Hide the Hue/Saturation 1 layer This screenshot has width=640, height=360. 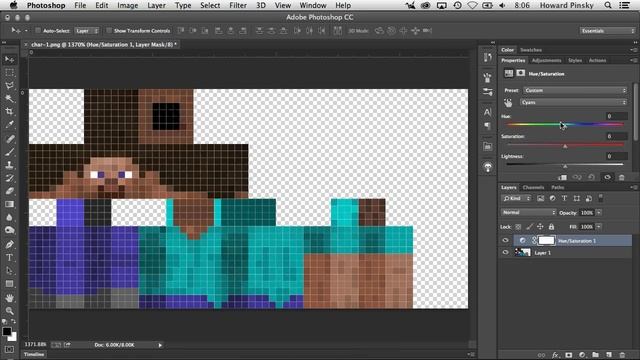(x=505, y=240)
